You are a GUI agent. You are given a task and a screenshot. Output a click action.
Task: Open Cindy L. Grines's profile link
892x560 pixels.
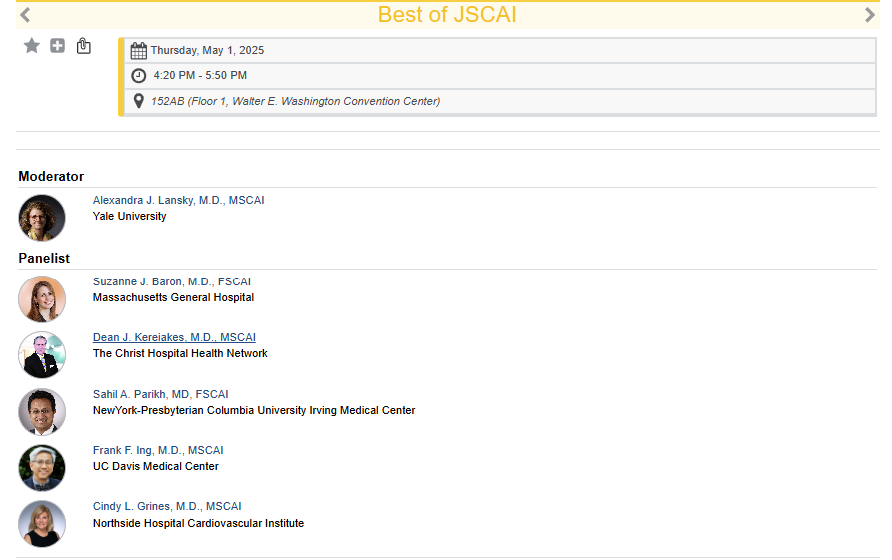click(167, 506)
